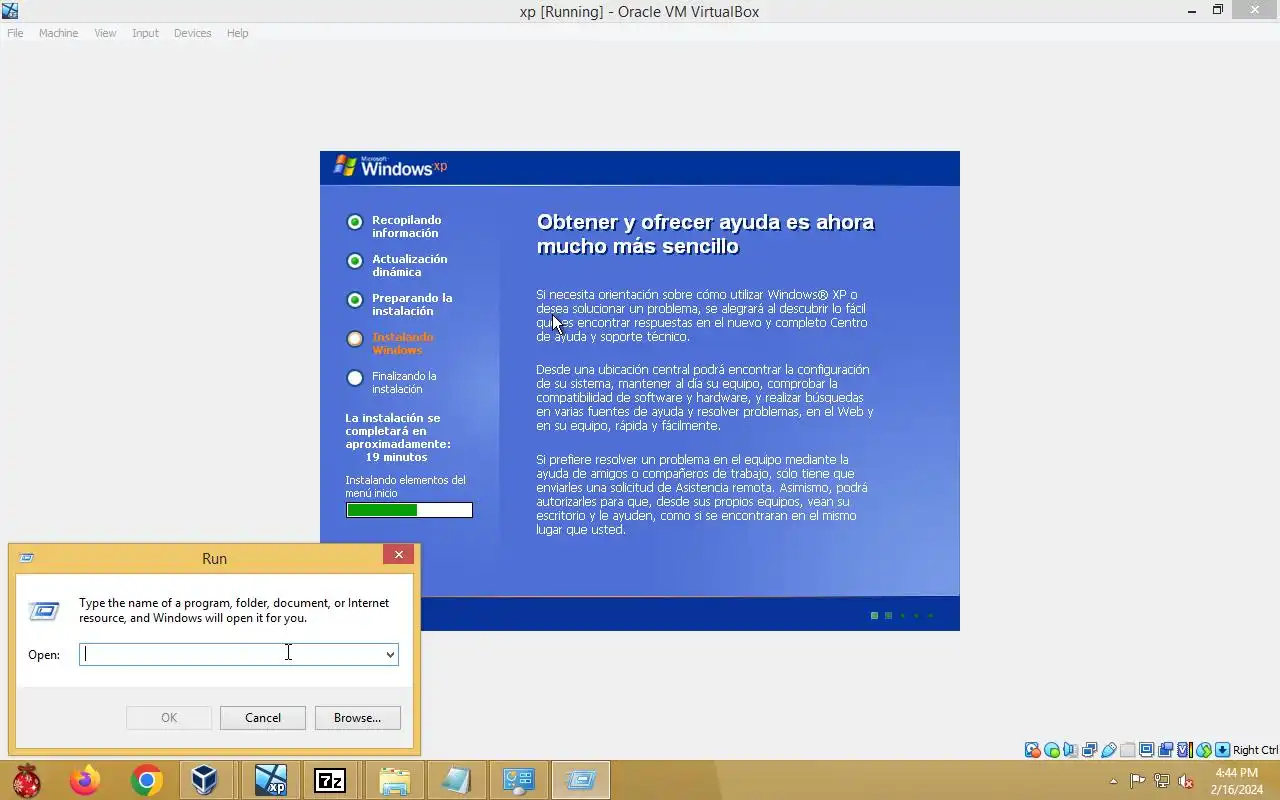Show hidden system tray icons
1280x800 pixels.
(x=1114, y=781)
